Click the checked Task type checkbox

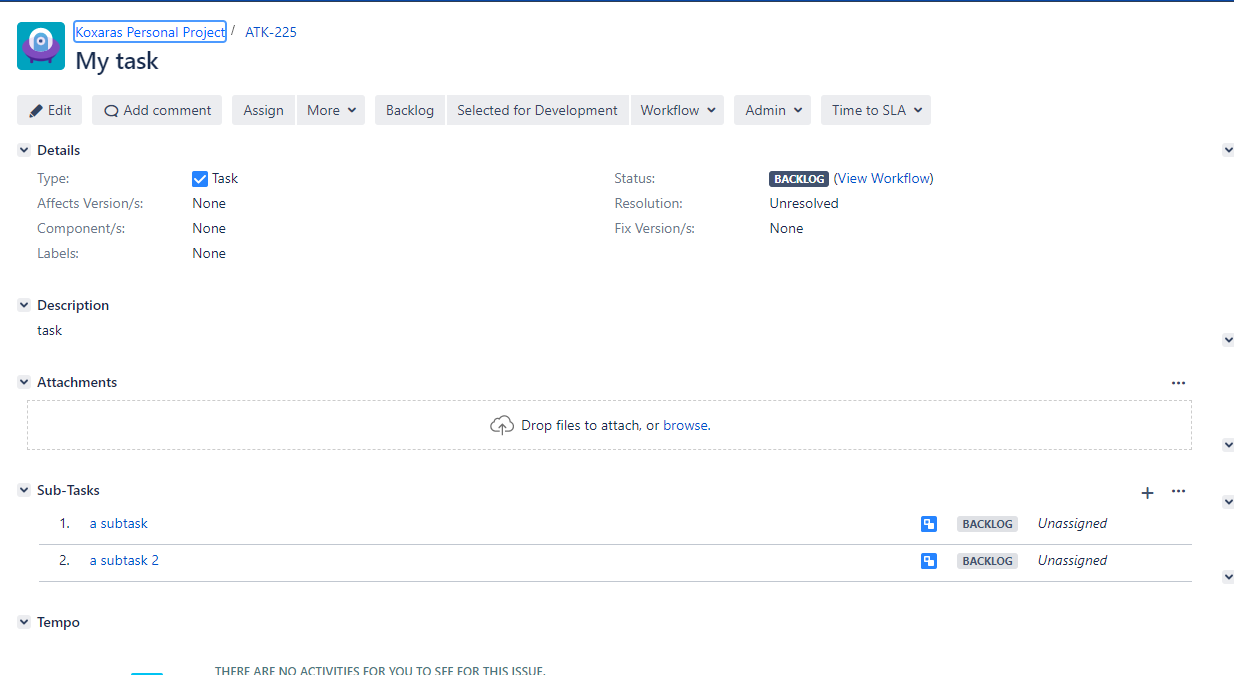pos(200,178)
